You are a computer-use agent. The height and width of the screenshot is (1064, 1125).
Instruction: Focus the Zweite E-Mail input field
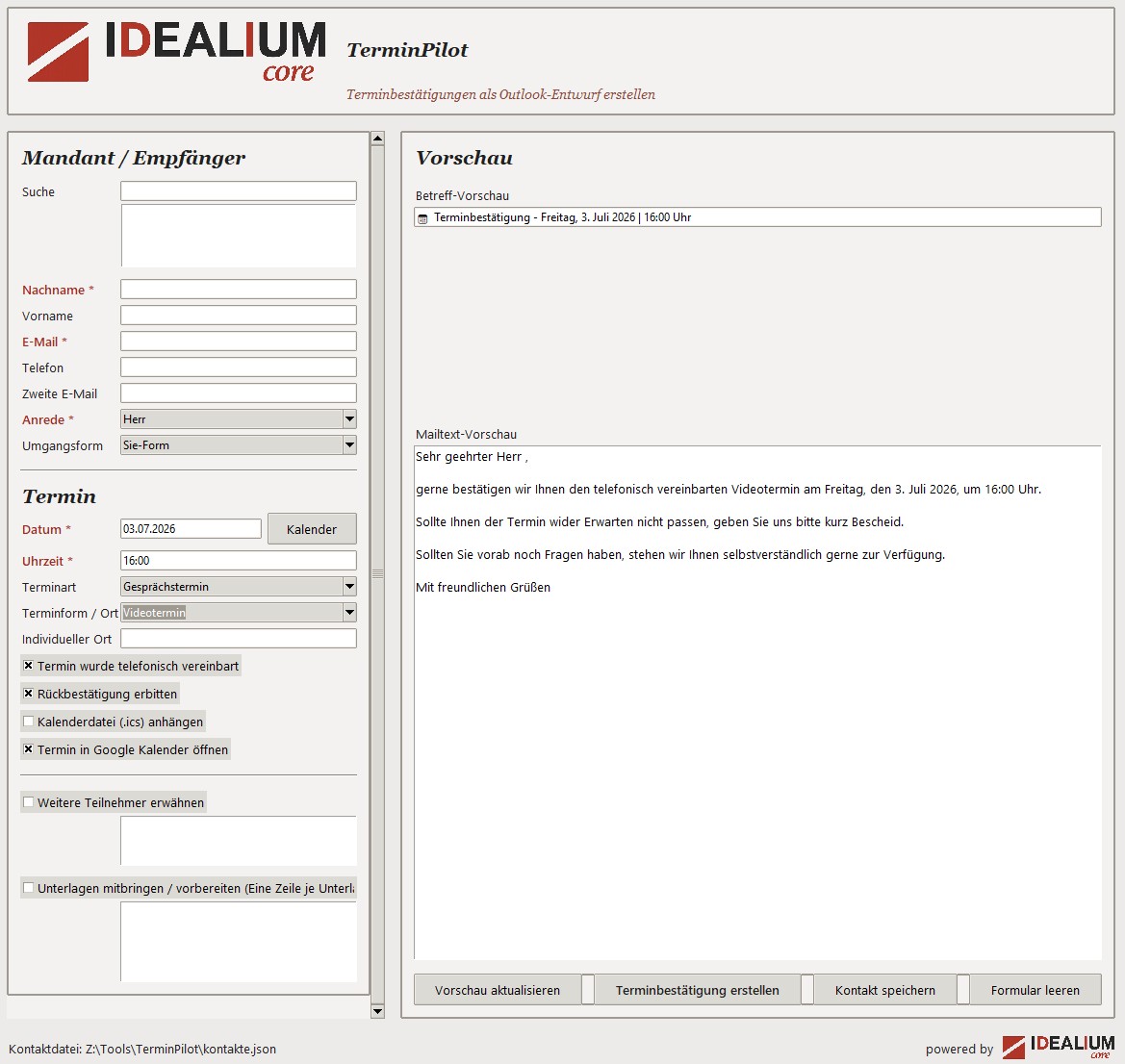[239, 393]
